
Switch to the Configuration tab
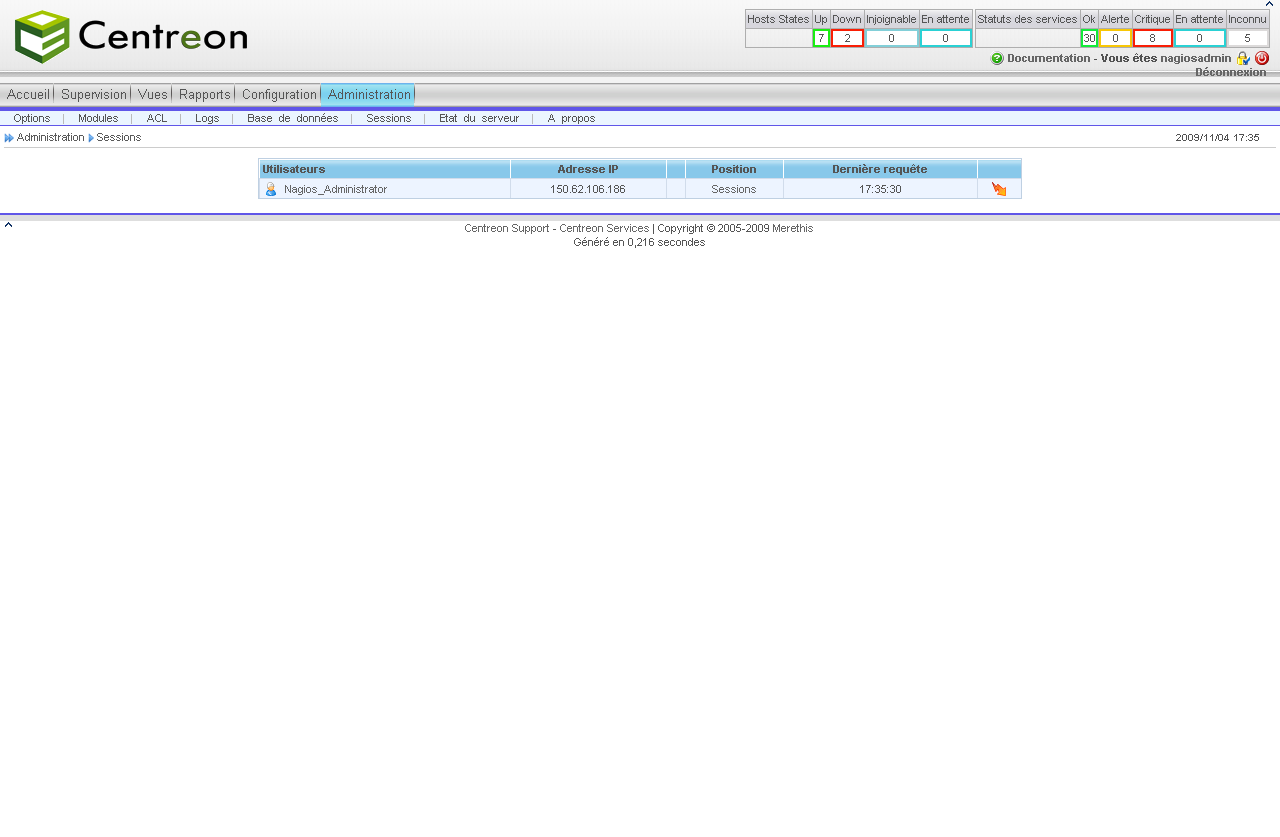pyautogui.click(x=279, y=95)
